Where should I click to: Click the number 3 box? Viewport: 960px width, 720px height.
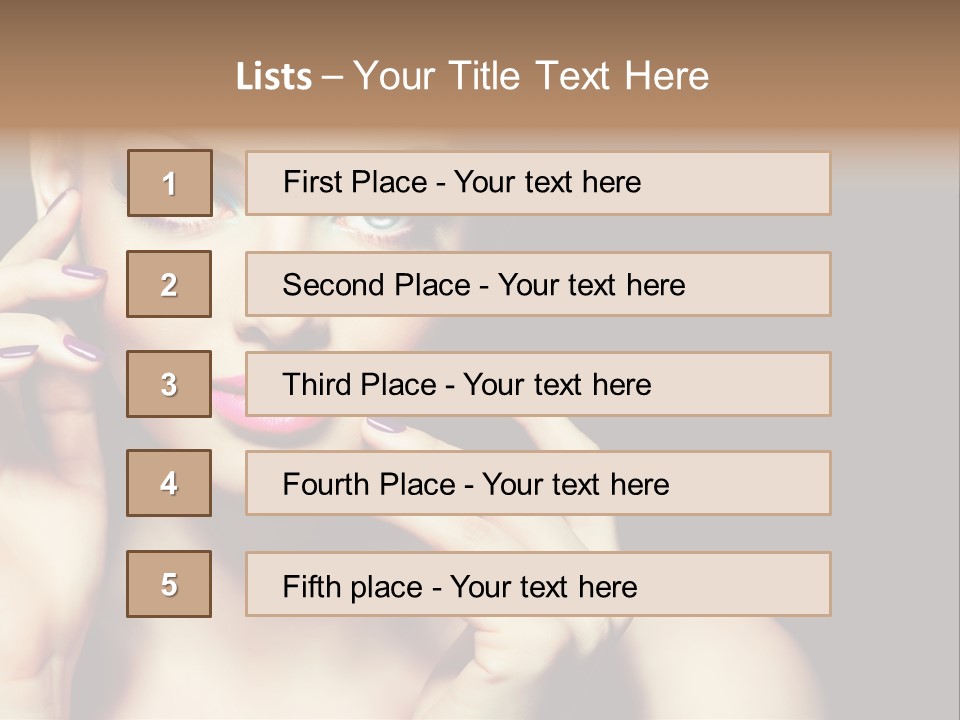pyautogui.click(x=169, y=384)
